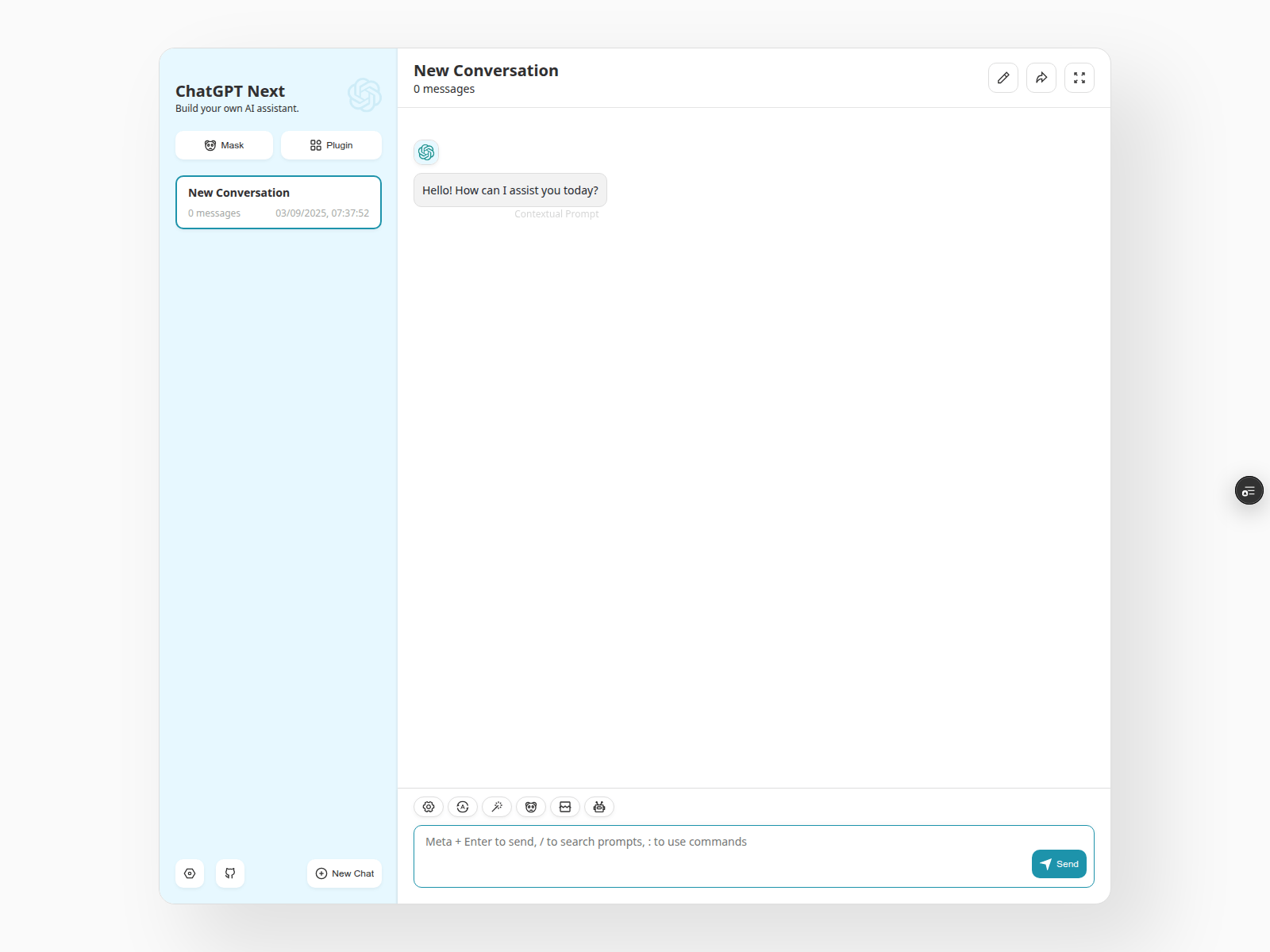
Task: Click the pencil edit icon in header
Action: click(1003, 78)
